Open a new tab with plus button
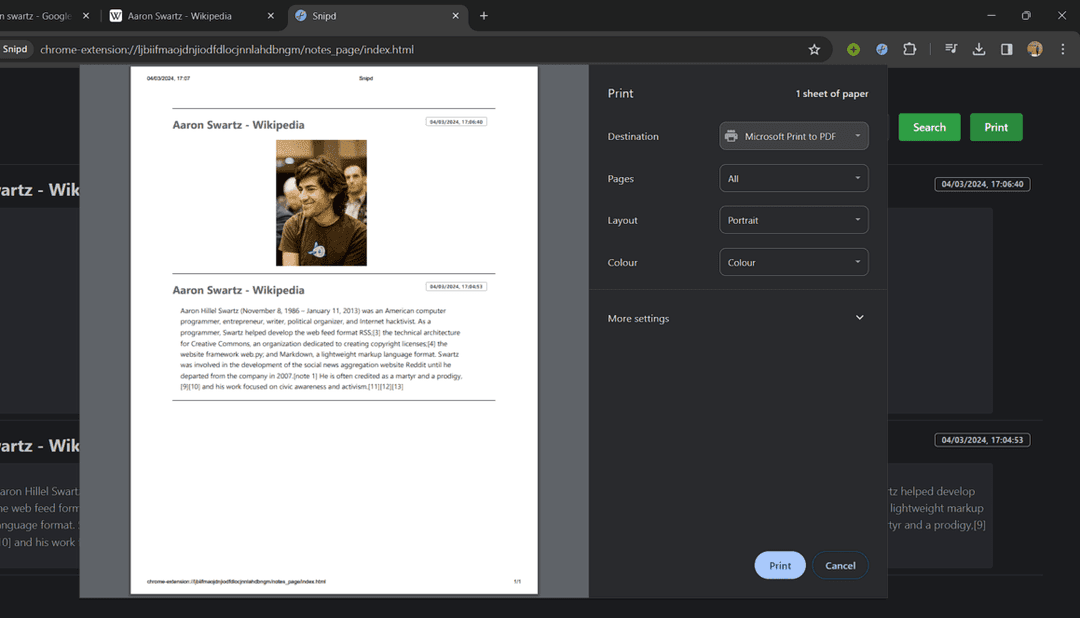This screenshot has width=1080, height=618. click(x=484, y=16)
